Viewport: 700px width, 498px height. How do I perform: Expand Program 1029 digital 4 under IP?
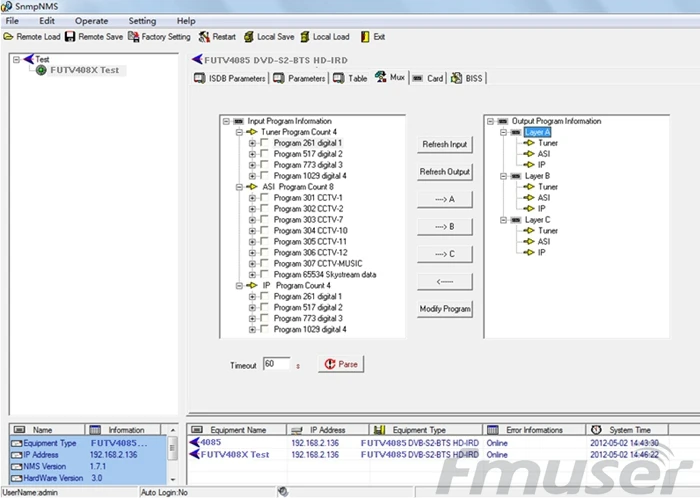(252, 329)
